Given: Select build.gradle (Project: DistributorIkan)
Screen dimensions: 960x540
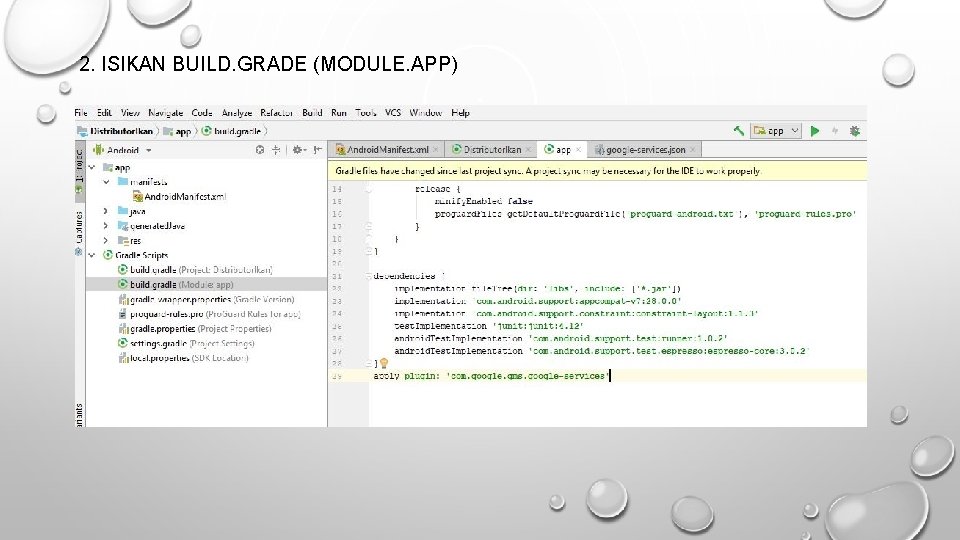Looking at the screenshot, I should pyautogui.click(x=195, y=269).
